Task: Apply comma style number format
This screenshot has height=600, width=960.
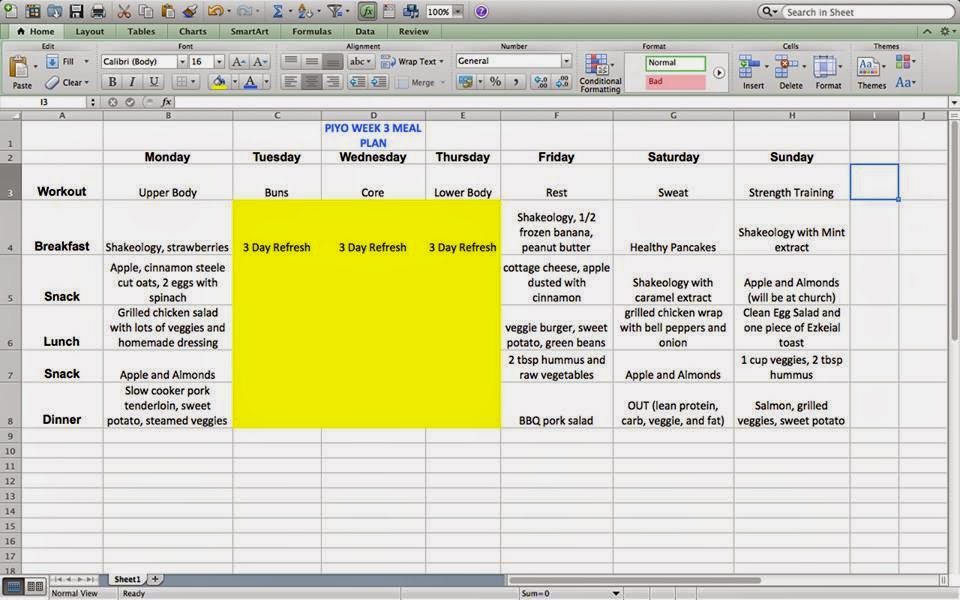Action: (516, 81)
